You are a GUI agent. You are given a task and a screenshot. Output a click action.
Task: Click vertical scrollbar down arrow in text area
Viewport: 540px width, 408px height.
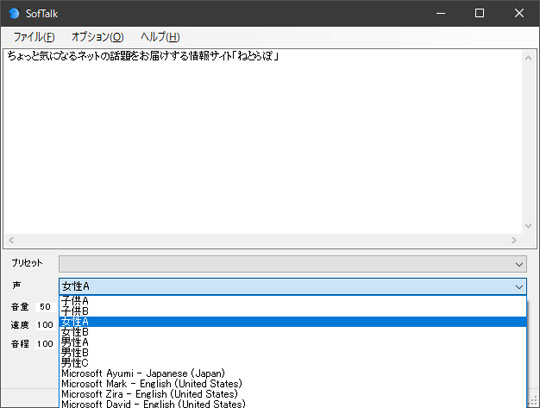pos(528,226)
